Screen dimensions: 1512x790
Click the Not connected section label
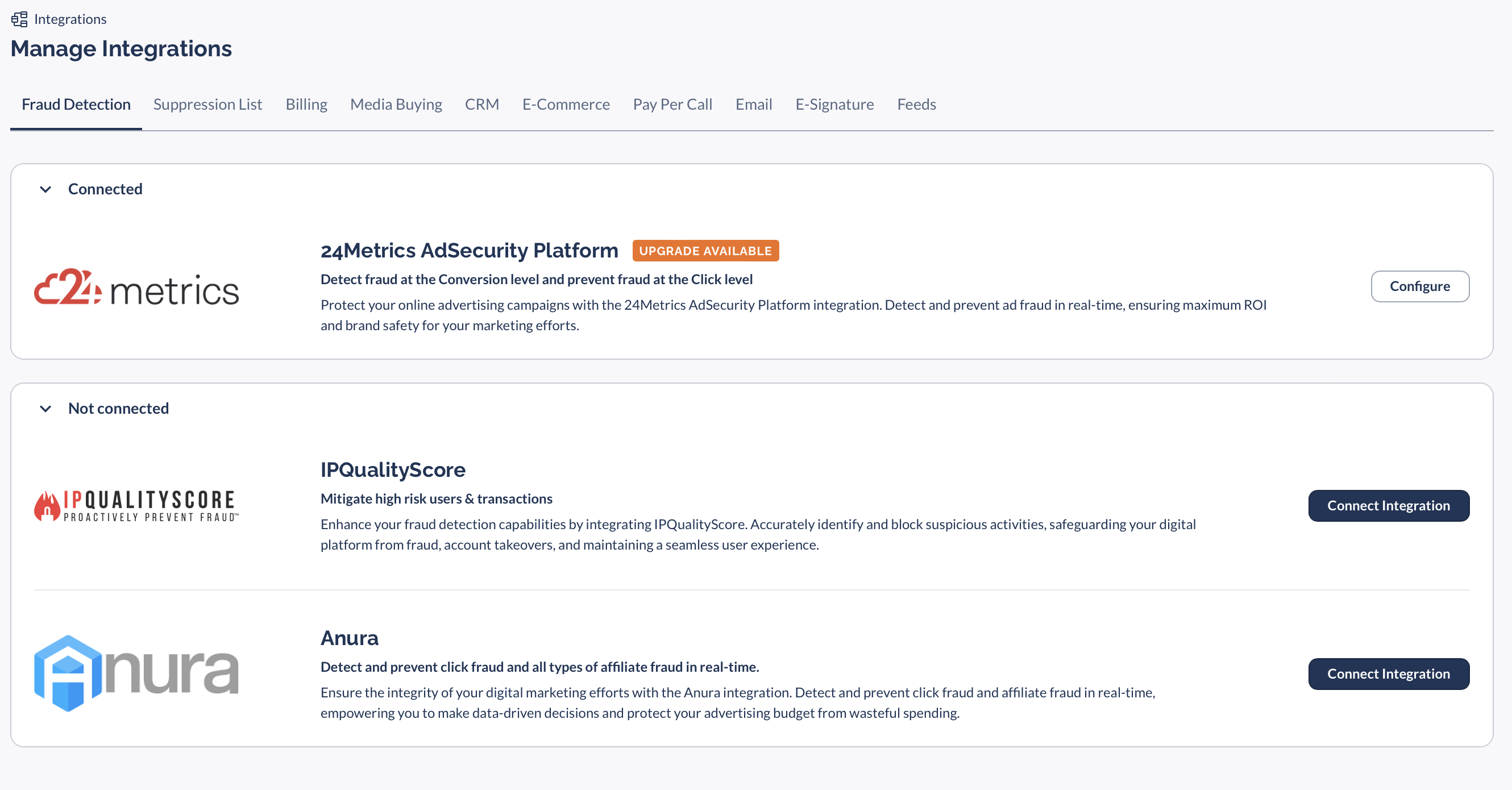click(119, 409)
